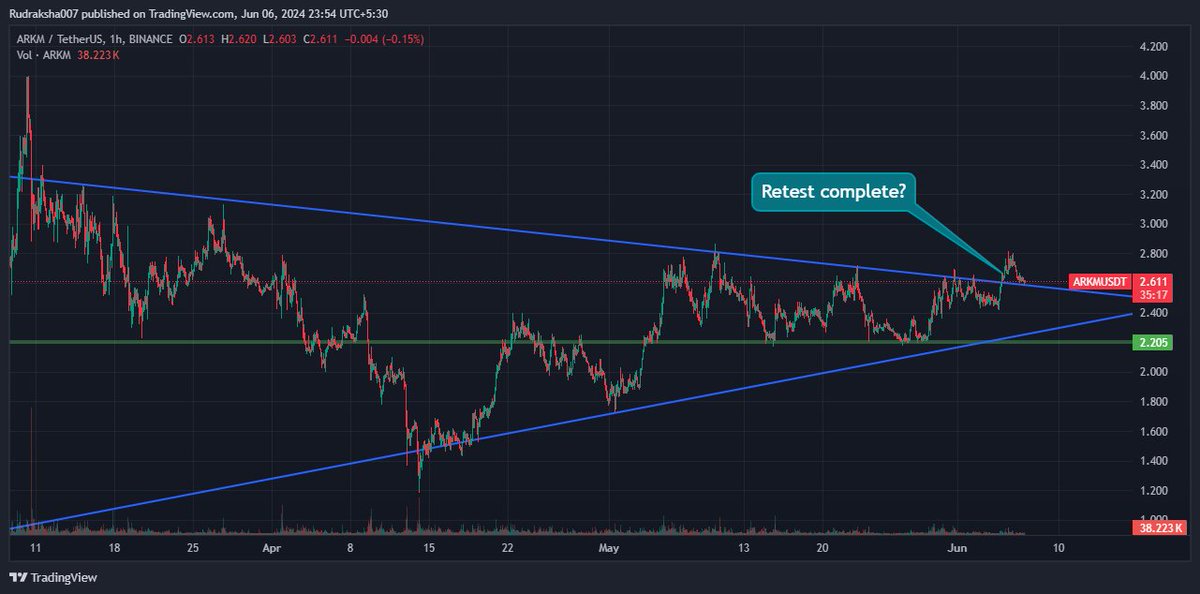Click the TradingView logo icon

pos(17,578)
